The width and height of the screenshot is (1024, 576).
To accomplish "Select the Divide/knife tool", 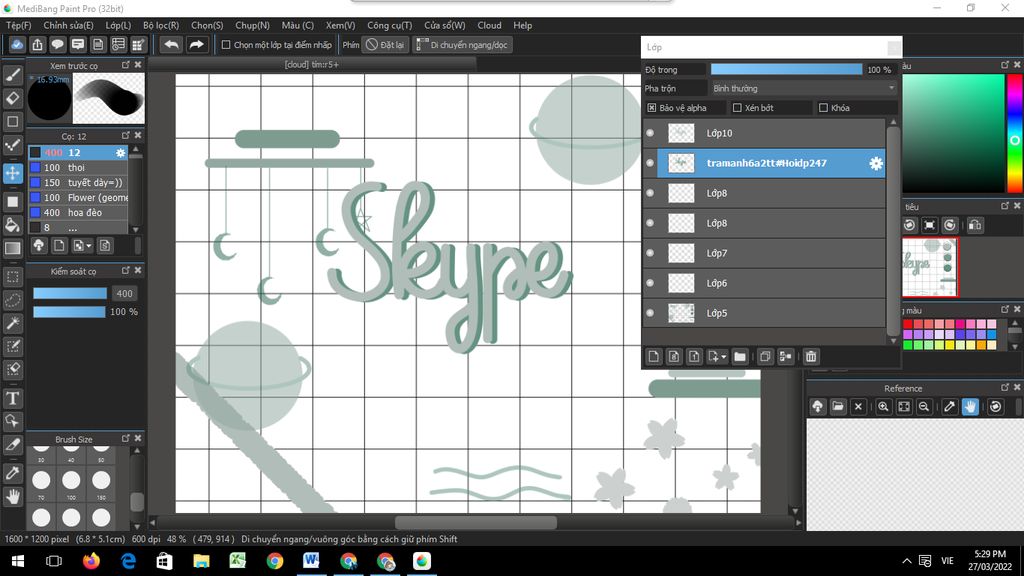I will pos(13,445).
